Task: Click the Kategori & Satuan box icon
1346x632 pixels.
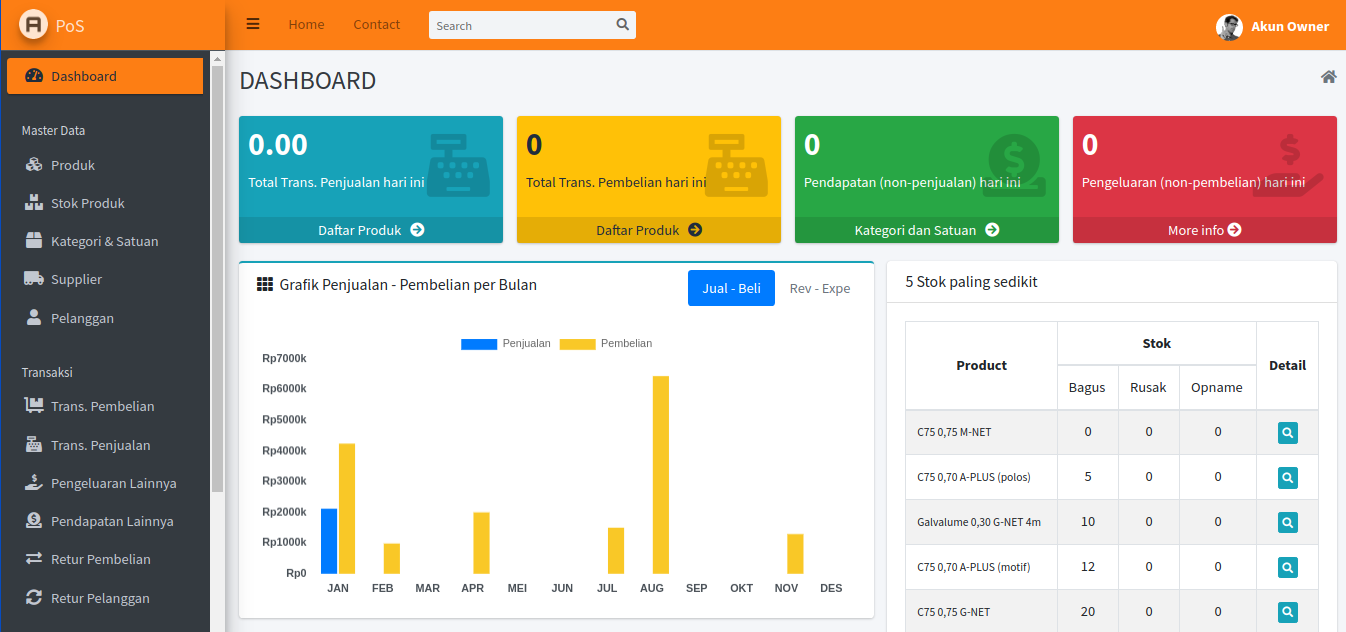Action: click(x=34, y=241)
